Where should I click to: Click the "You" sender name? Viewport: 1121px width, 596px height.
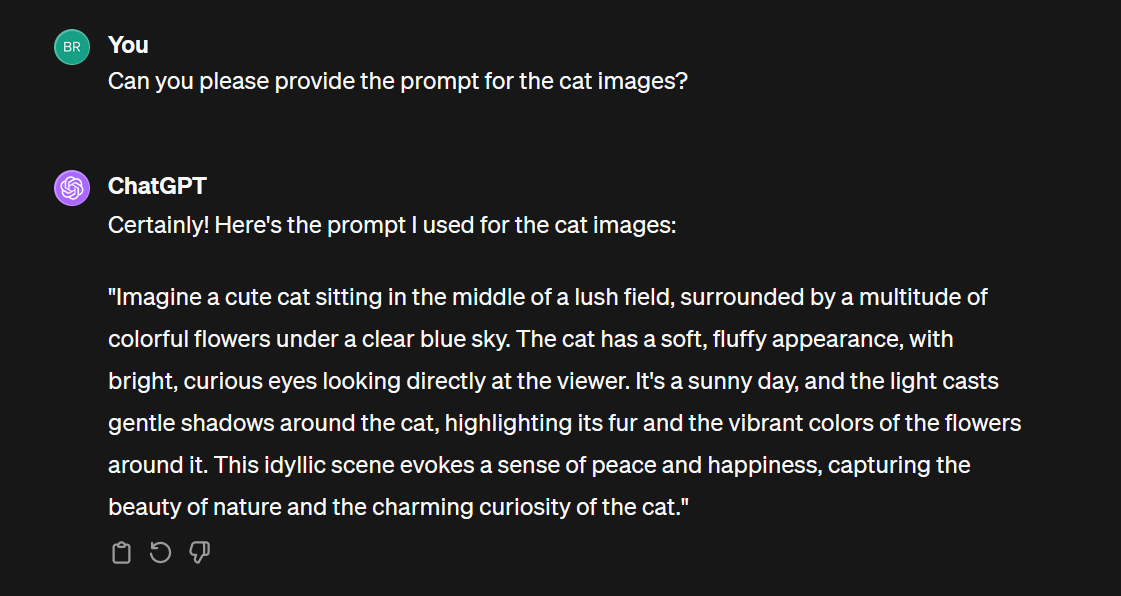[x=129, y=45]
